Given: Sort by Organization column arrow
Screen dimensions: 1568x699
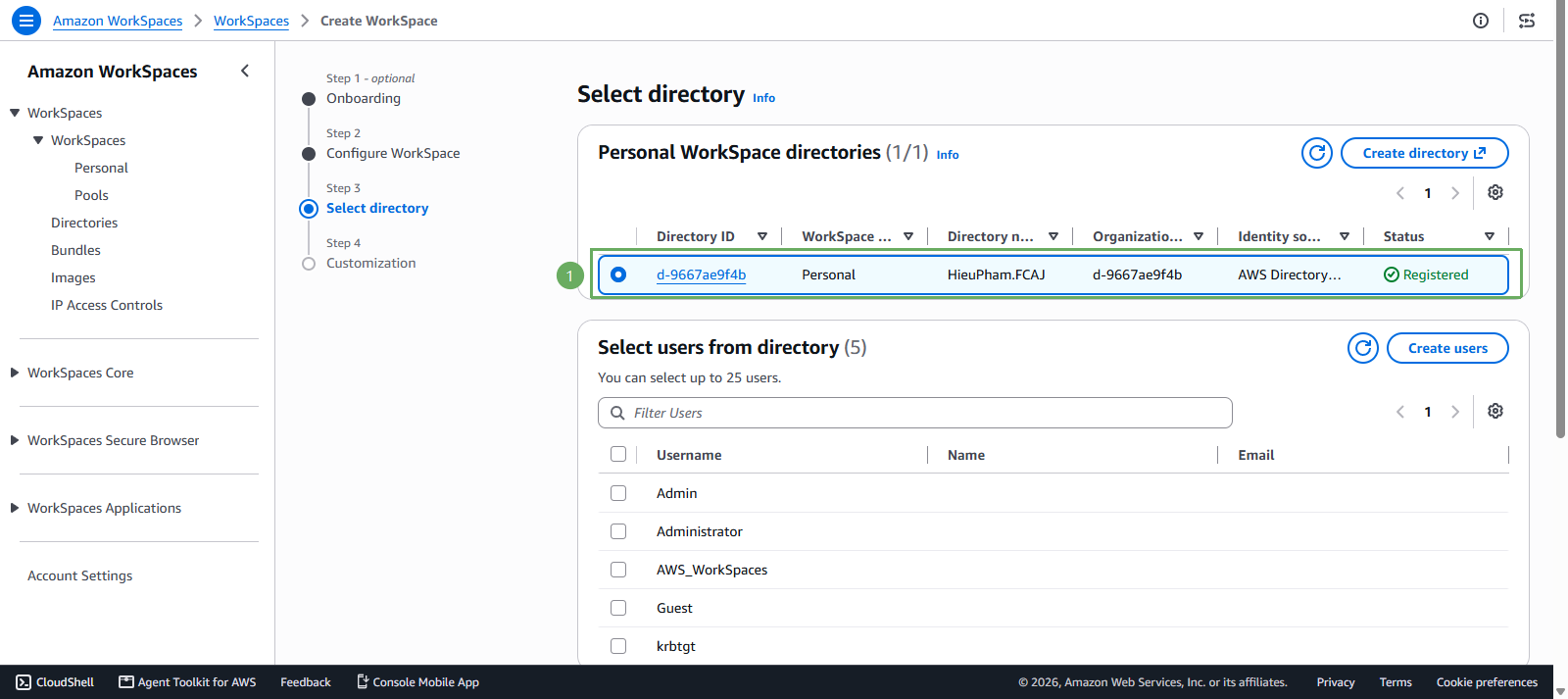Looking at the screenshot, I should [x=1199, y=236].
